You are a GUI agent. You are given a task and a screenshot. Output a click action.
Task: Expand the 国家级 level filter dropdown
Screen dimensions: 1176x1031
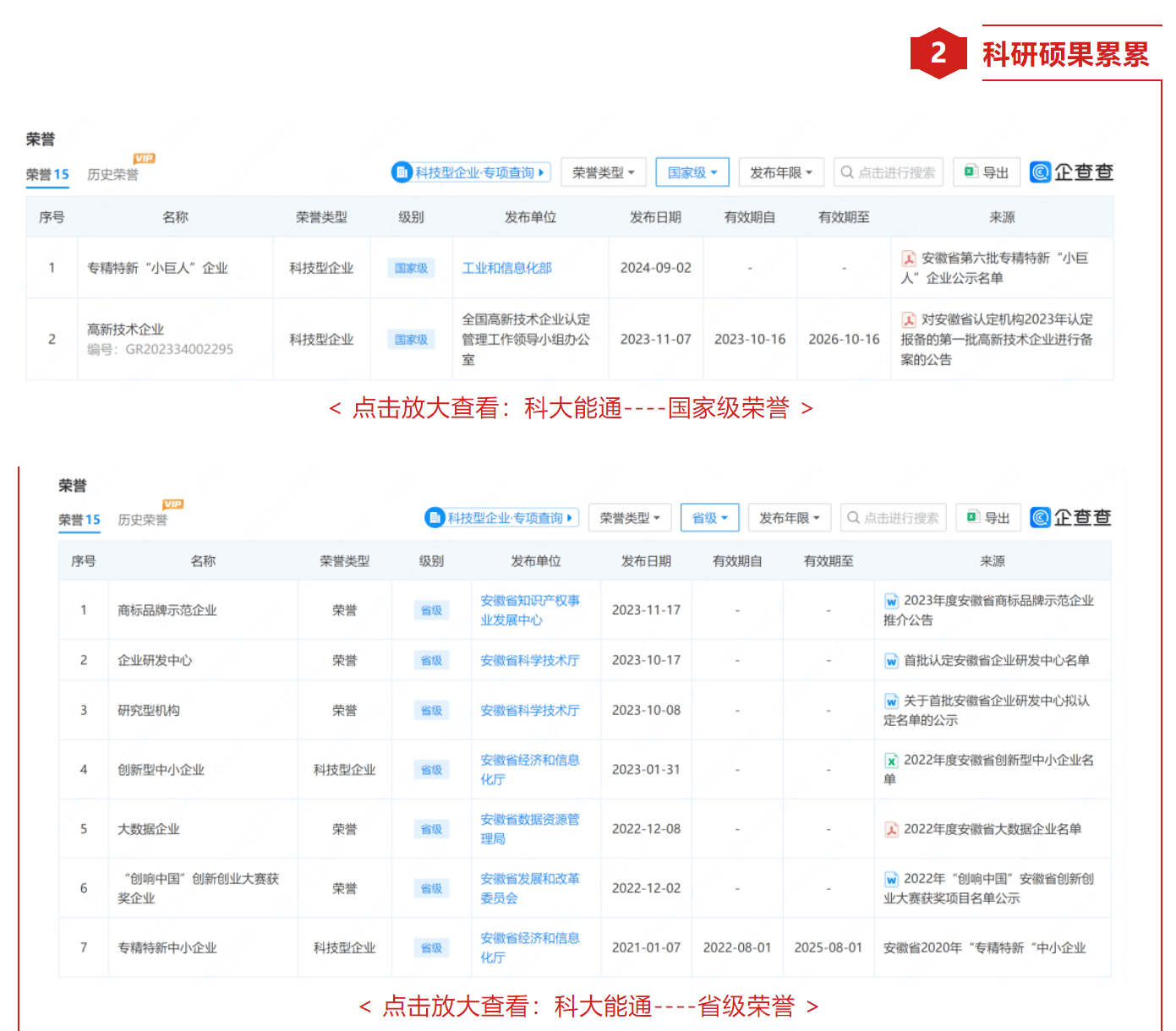pyautogui.click(x=692, y=172)
